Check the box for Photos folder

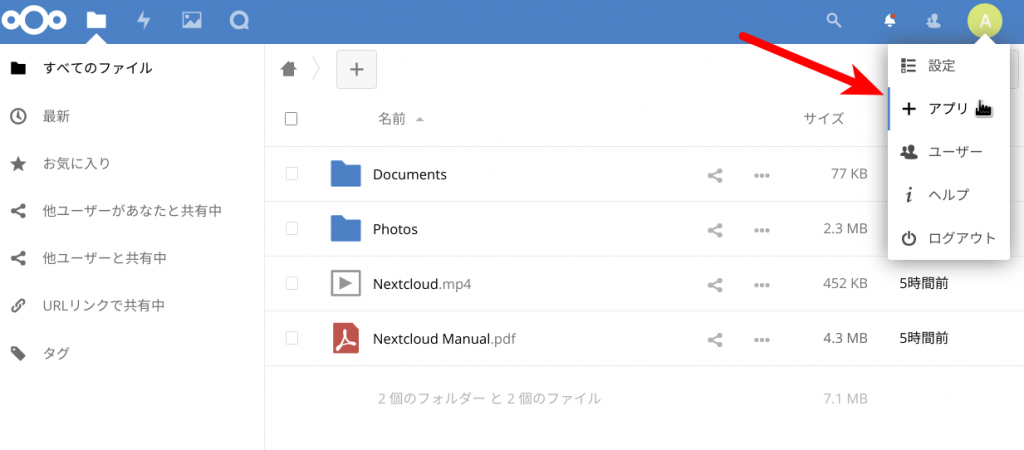pyautogui.click(x=291, y=229)
